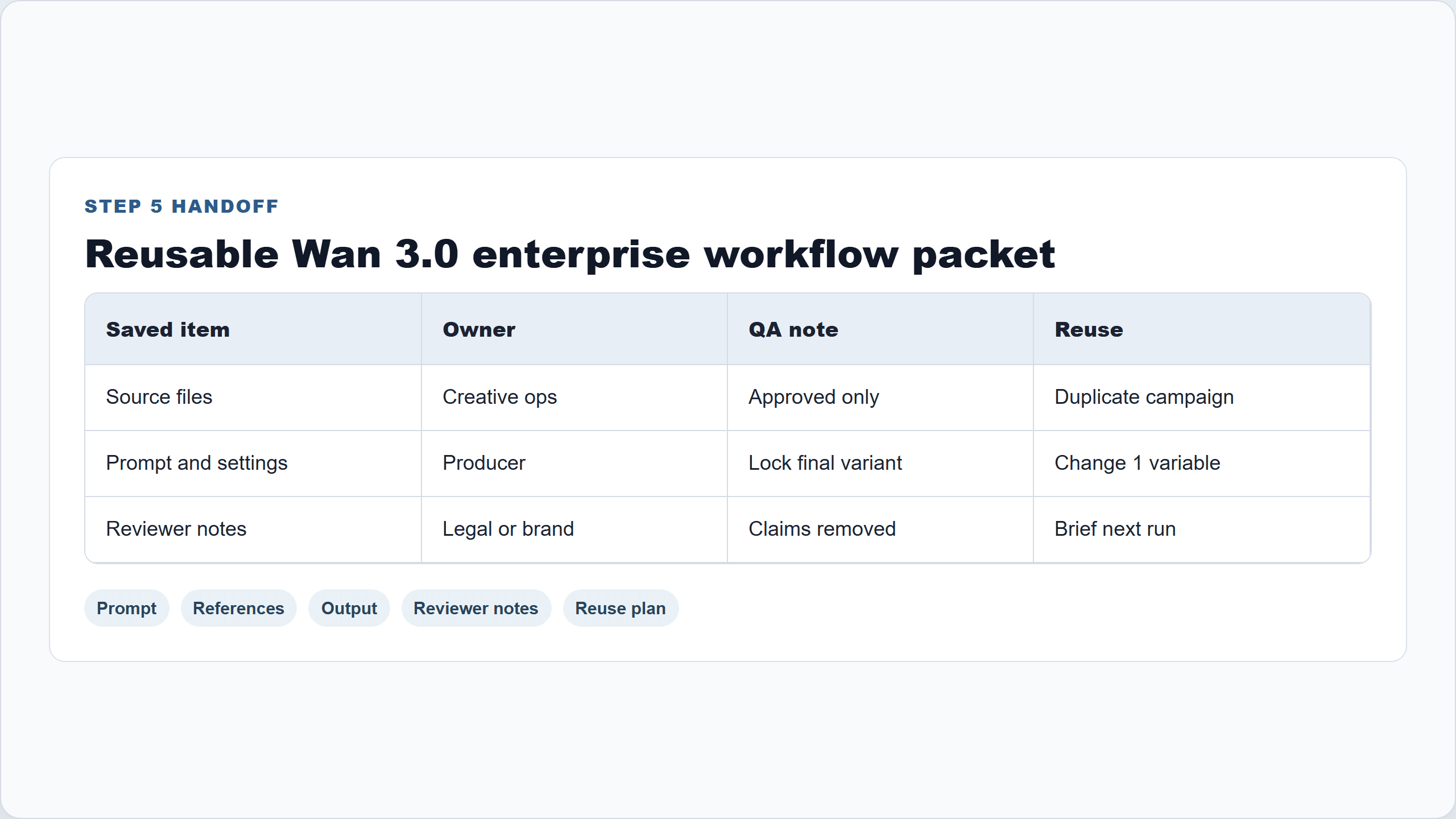Open the Output tag pill
This screenshot has height=819, width=1456.
coord(349,608)
